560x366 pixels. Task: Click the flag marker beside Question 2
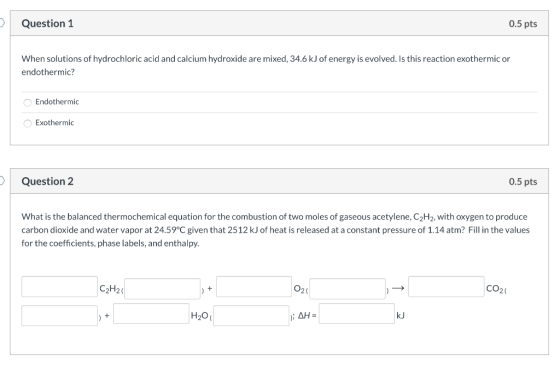tap(2, 181)
